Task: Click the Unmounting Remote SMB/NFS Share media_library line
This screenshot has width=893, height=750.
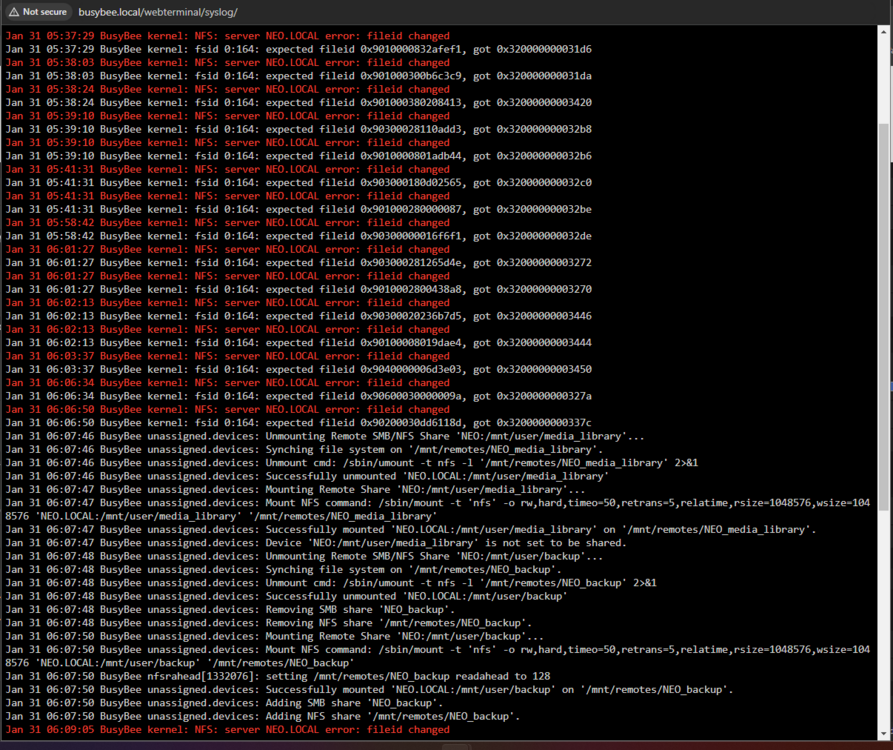Action: click(x=325, y=436)
